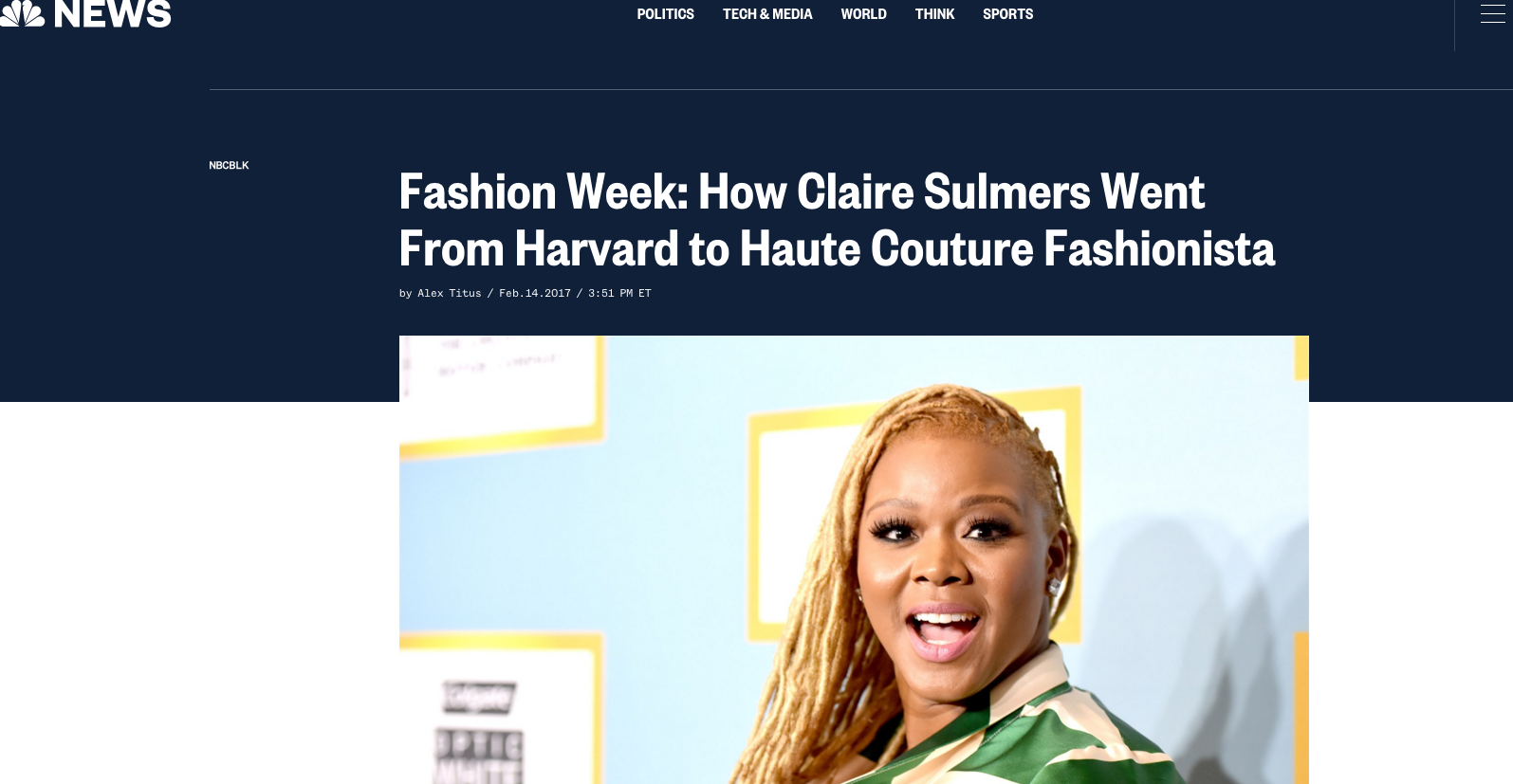Open the hamburger menu icon
Image resolution: width=1513 pixels, height=784 pixels.
(x=1492, y=14)
